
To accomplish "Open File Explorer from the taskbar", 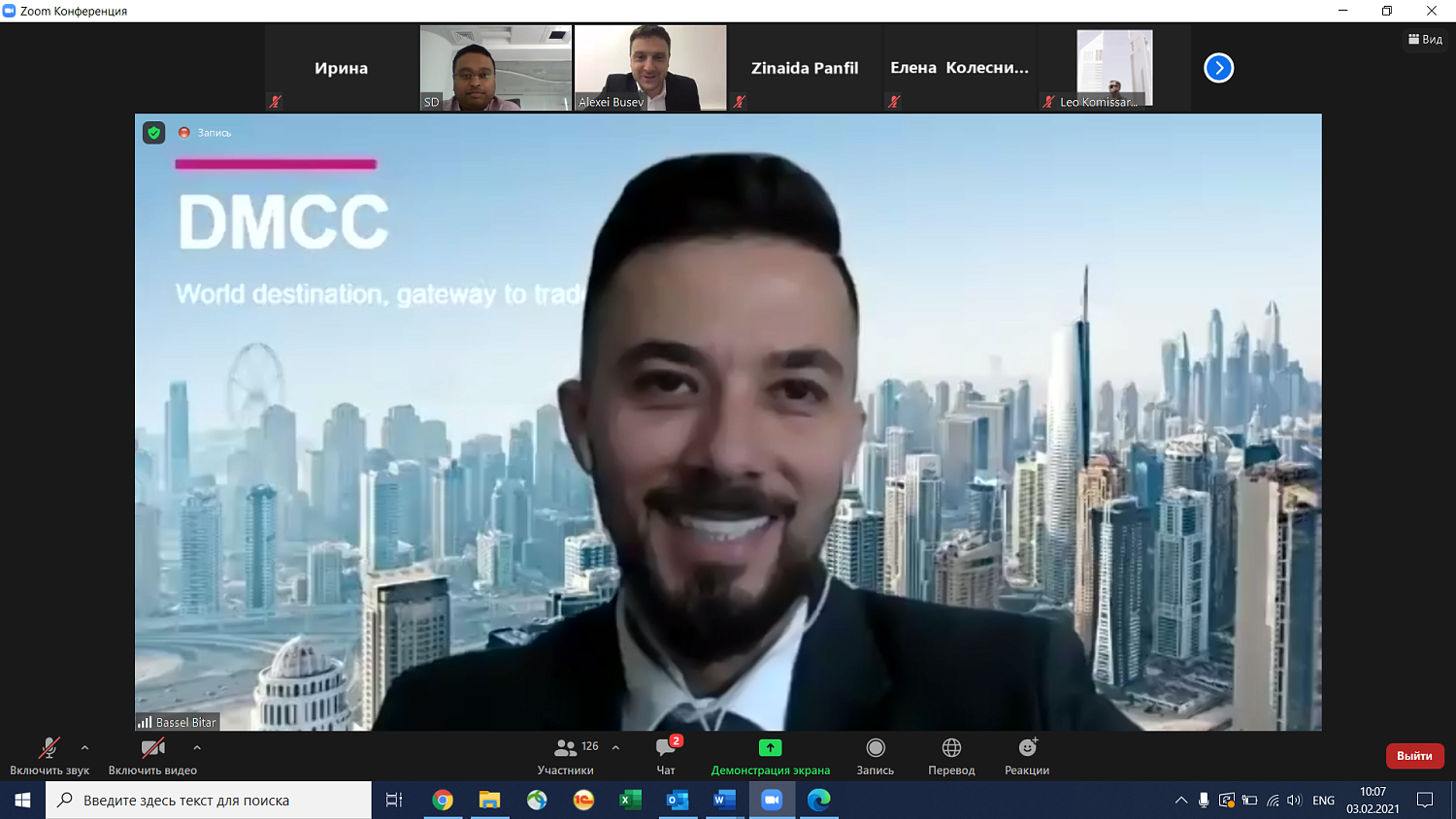I will [489, 800].
